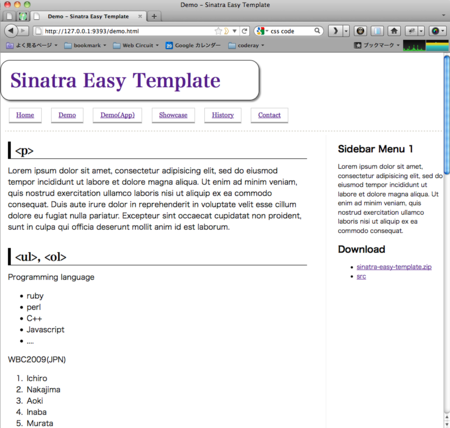Open the list-all-tabs arrow on the tab bar
This screenshot has width=450, height=428.
[443, 15]
